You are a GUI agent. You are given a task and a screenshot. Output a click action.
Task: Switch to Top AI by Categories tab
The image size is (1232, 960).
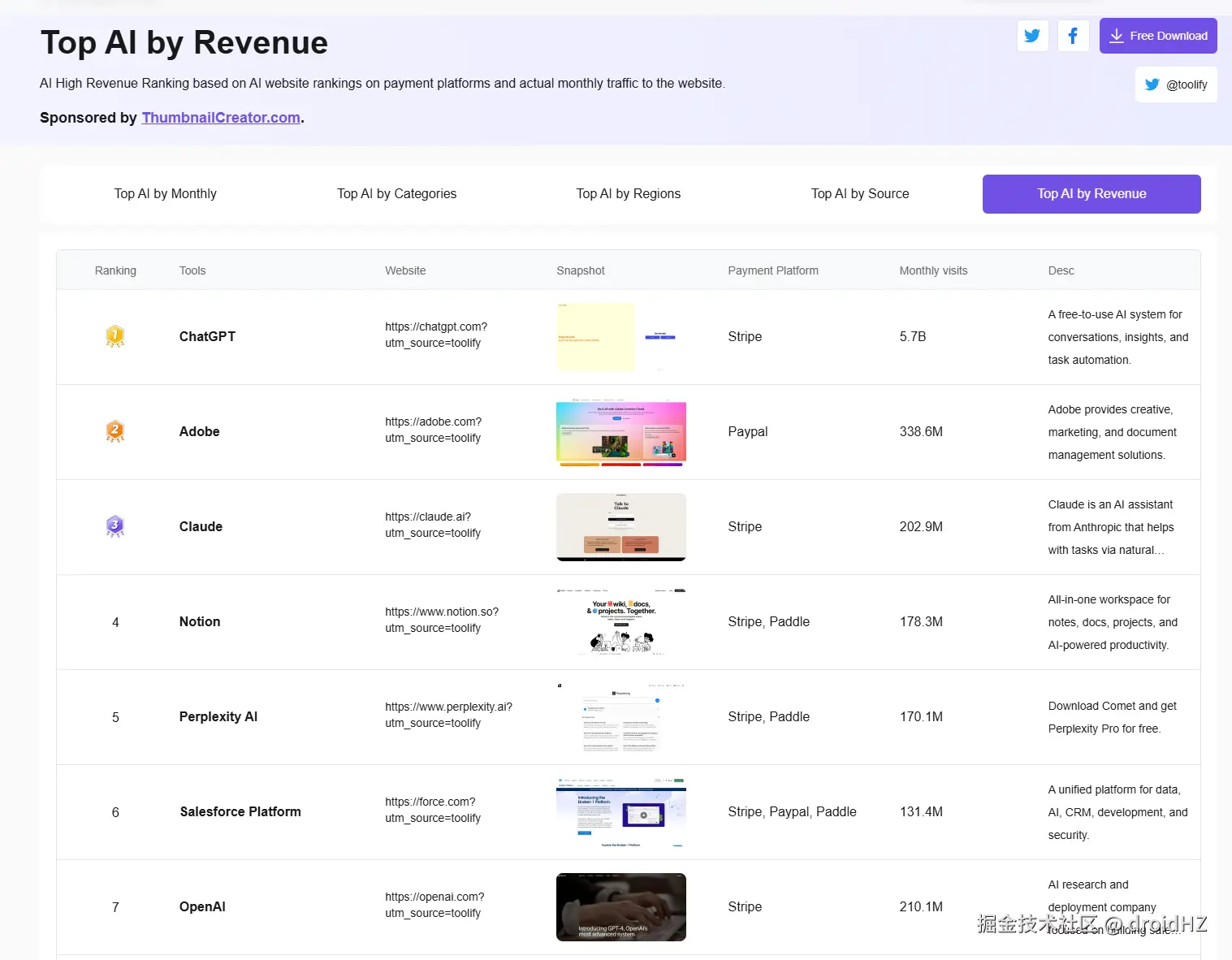[397, 194]
